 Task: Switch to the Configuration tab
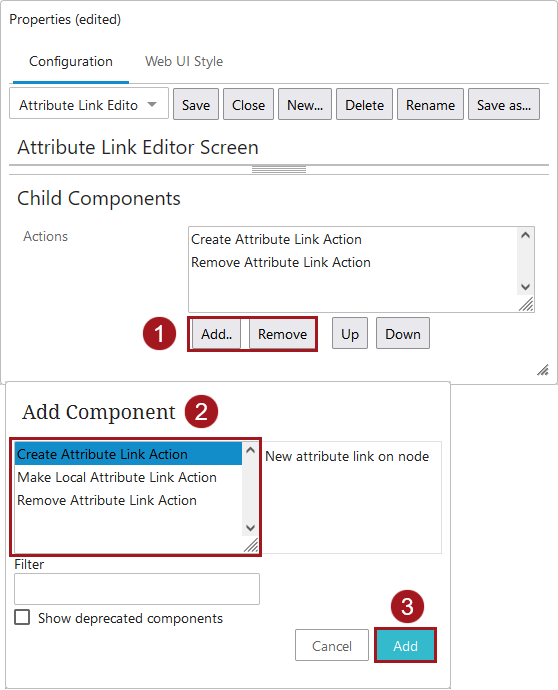pyautogui.click(x=71, y=62)
